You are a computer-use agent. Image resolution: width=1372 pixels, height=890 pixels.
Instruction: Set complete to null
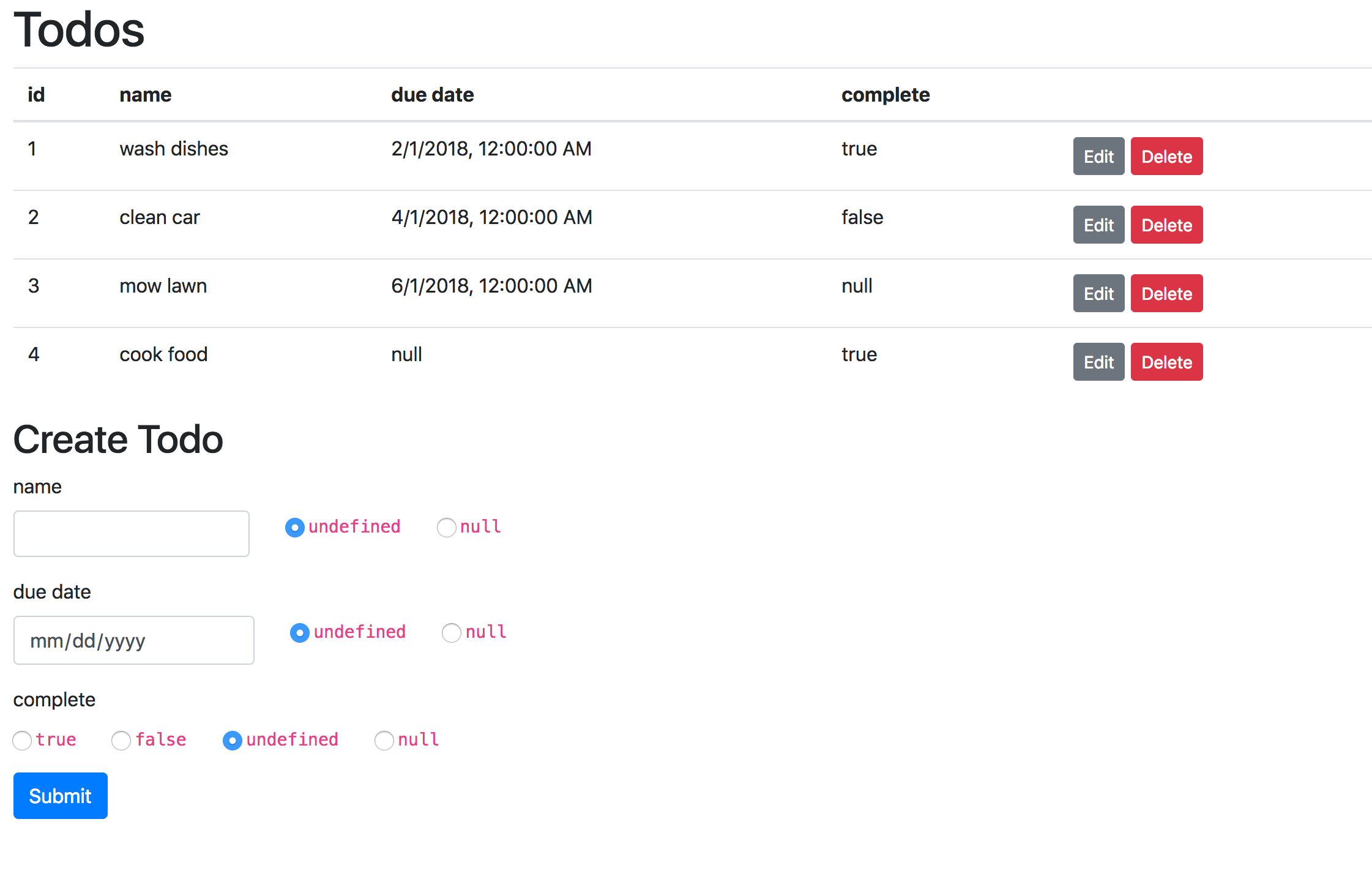click(384, 740)
